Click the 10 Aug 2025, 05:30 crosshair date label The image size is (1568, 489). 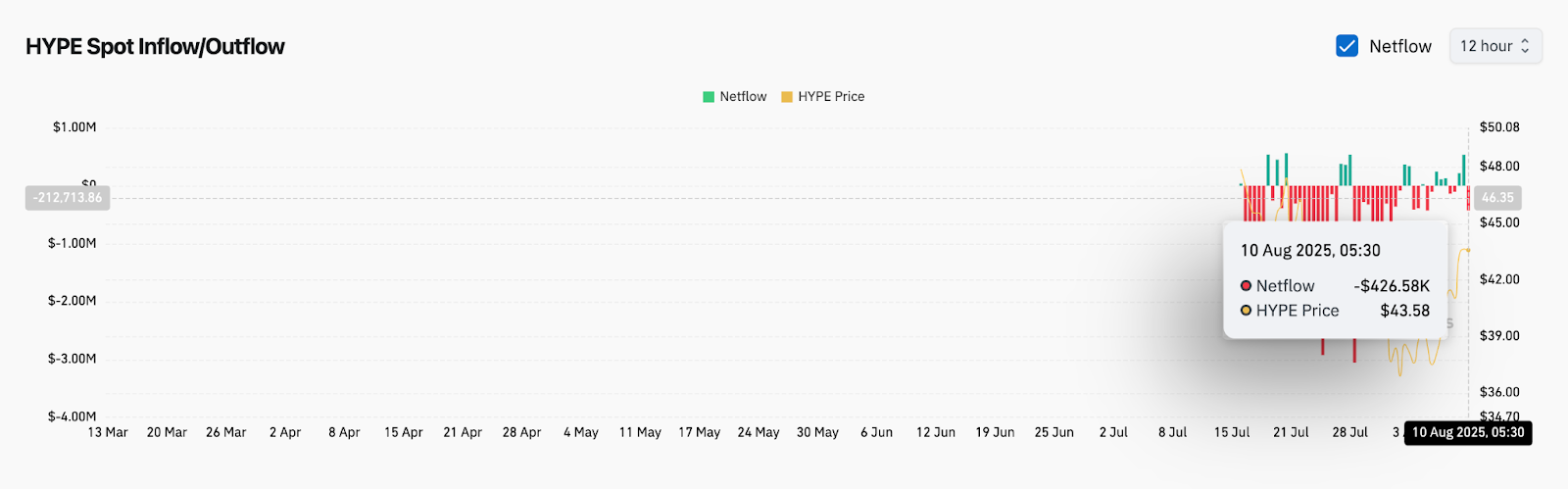pyautogui.click(x=1468, y=432)
